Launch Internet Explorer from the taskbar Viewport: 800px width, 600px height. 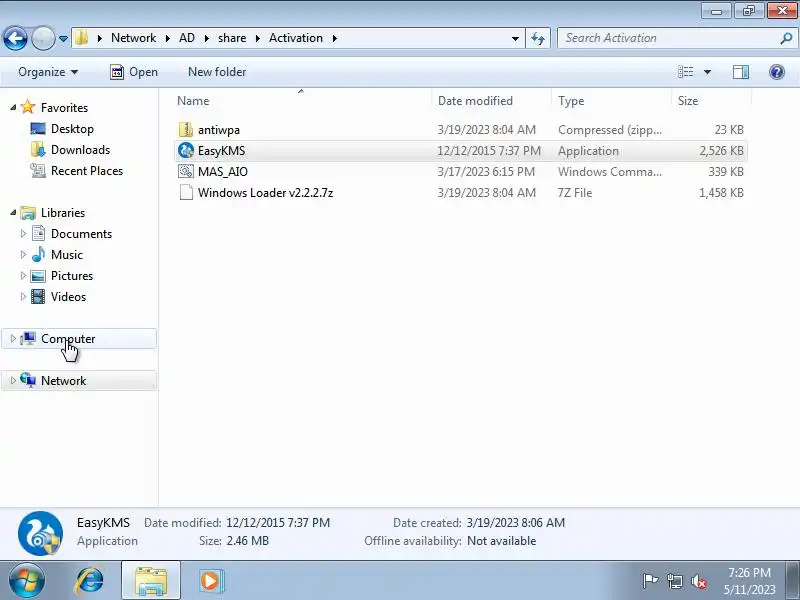click(90, 581)
